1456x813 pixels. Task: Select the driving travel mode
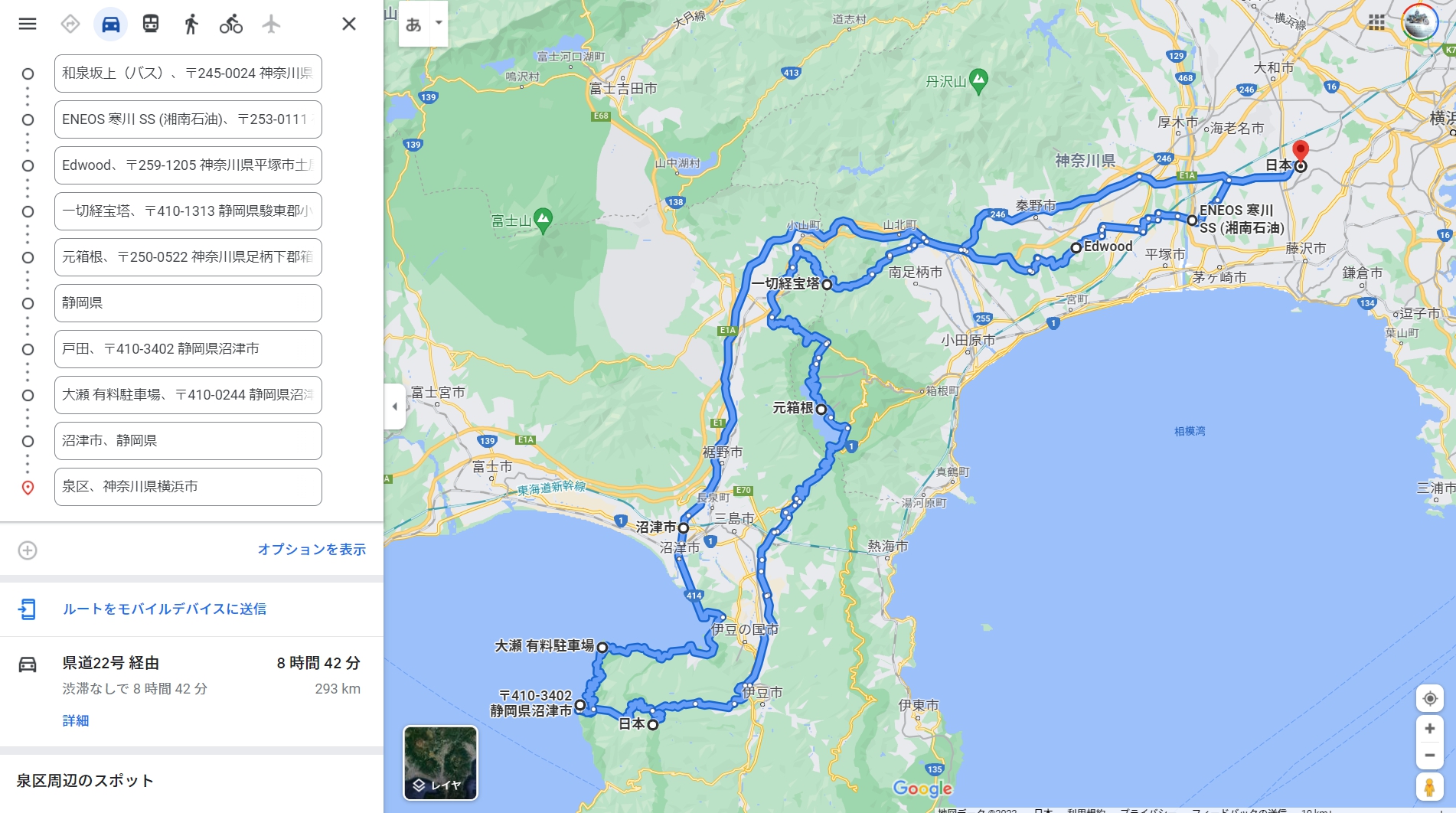[110, 24]
